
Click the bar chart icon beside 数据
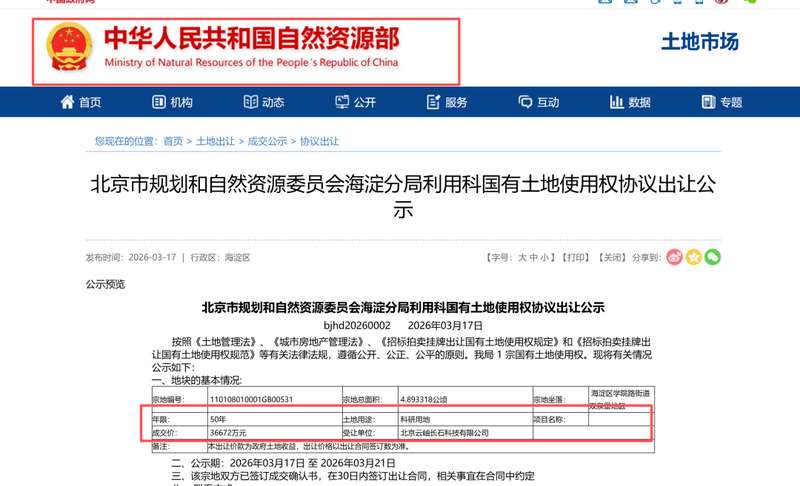616,102
